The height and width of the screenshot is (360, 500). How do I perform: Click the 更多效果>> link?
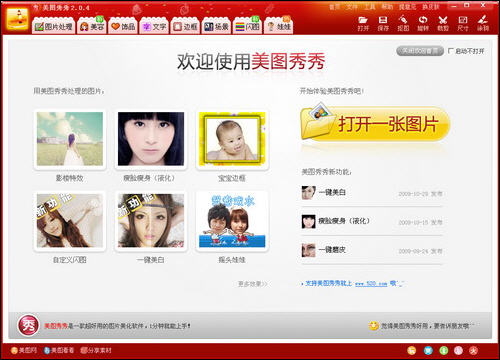click(x=253, y=284)
